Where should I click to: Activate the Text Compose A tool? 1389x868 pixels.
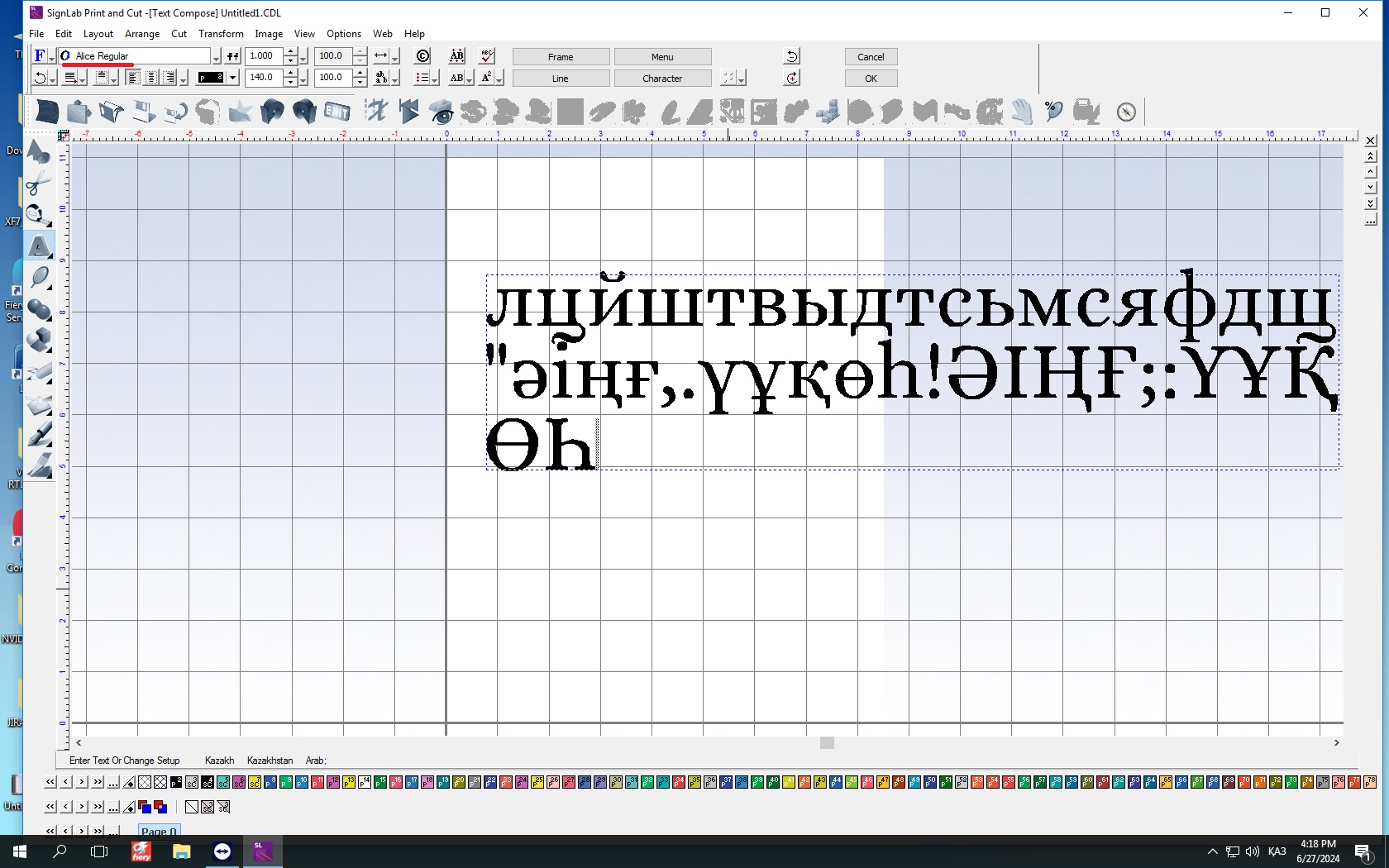[x=38, y=246]
